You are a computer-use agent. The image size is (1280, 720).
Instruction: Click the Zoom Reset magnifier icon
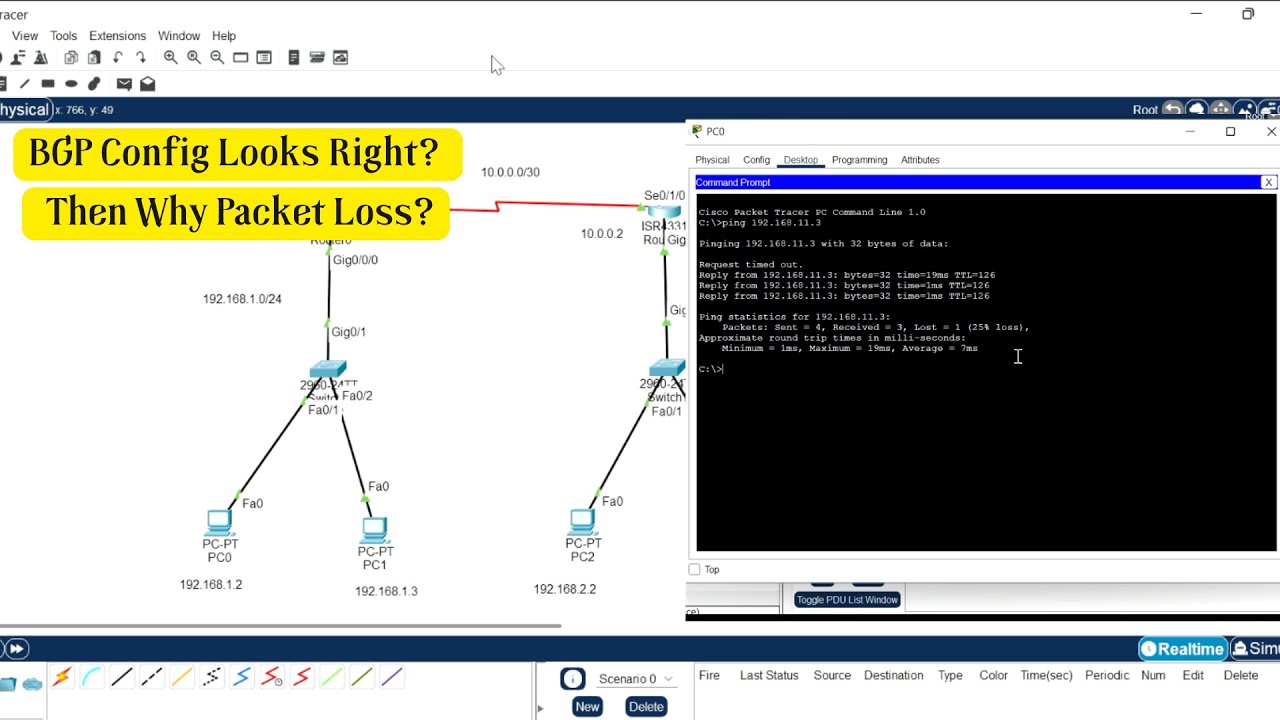(x=194, y=58)
